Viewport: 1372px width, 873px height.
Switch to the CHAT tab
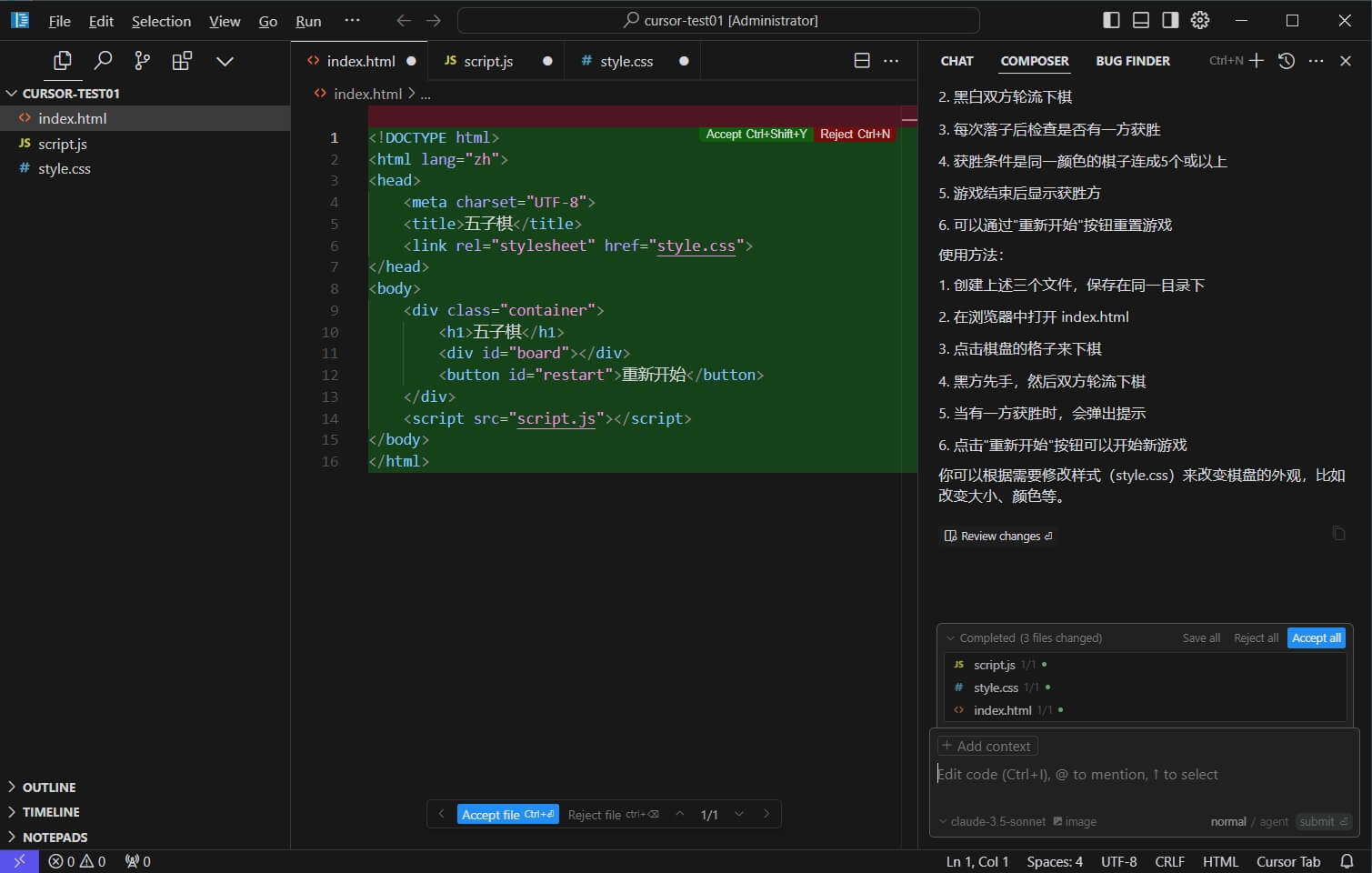coord(956,61)
